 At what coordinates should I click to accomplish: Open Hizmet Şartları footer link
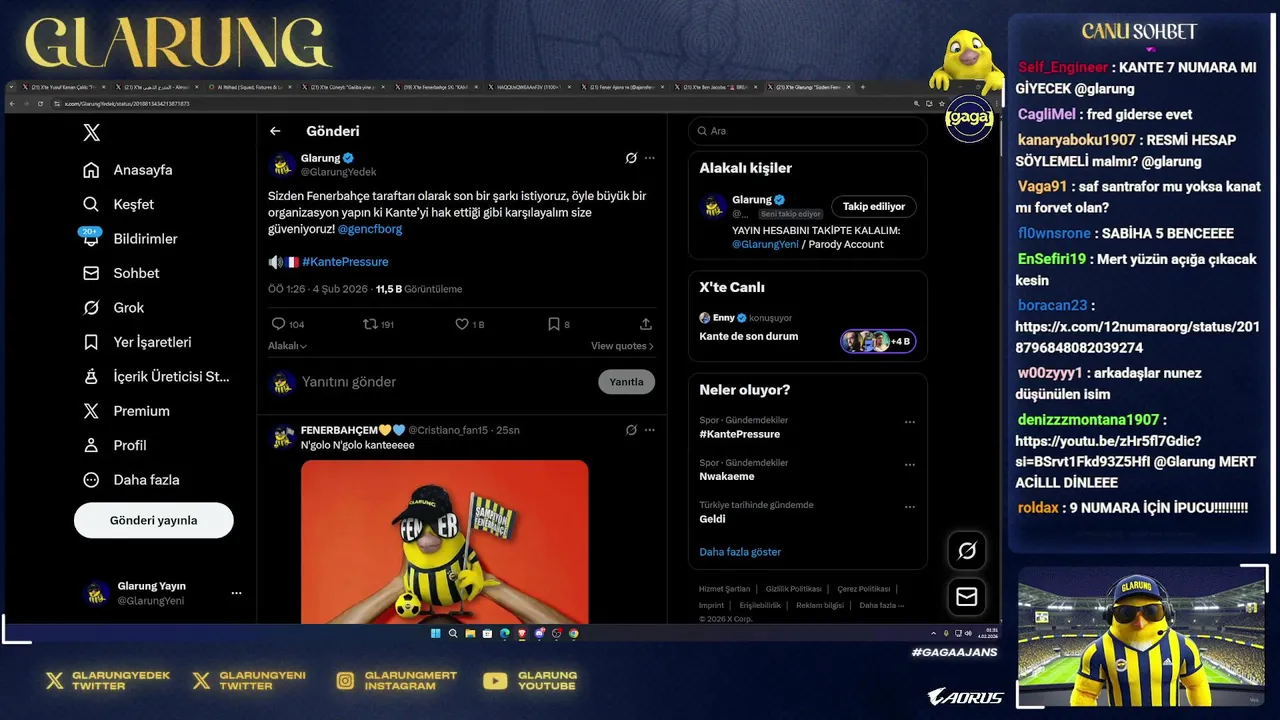click(x=724, y=589)
